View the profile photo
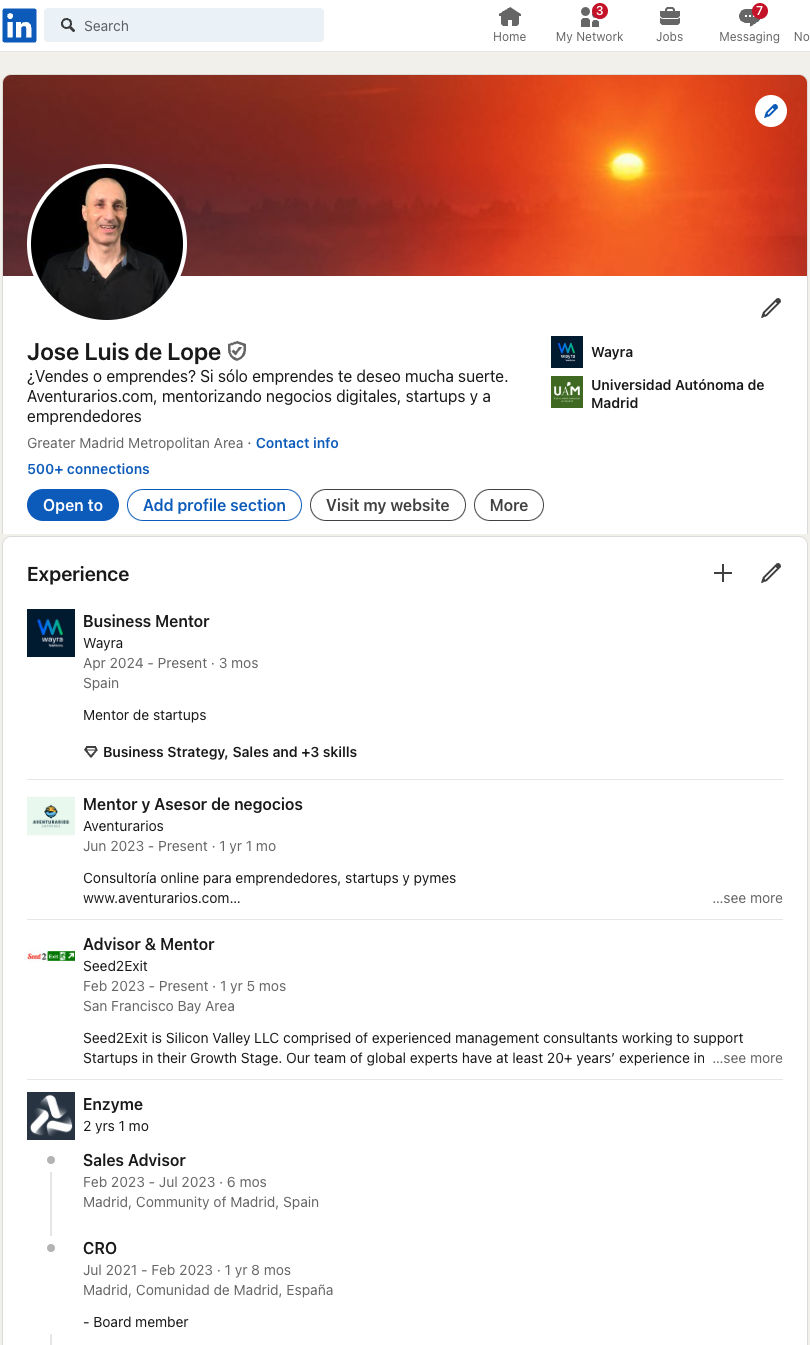Screen dimensions: 810x1345 tap(107, 243)
